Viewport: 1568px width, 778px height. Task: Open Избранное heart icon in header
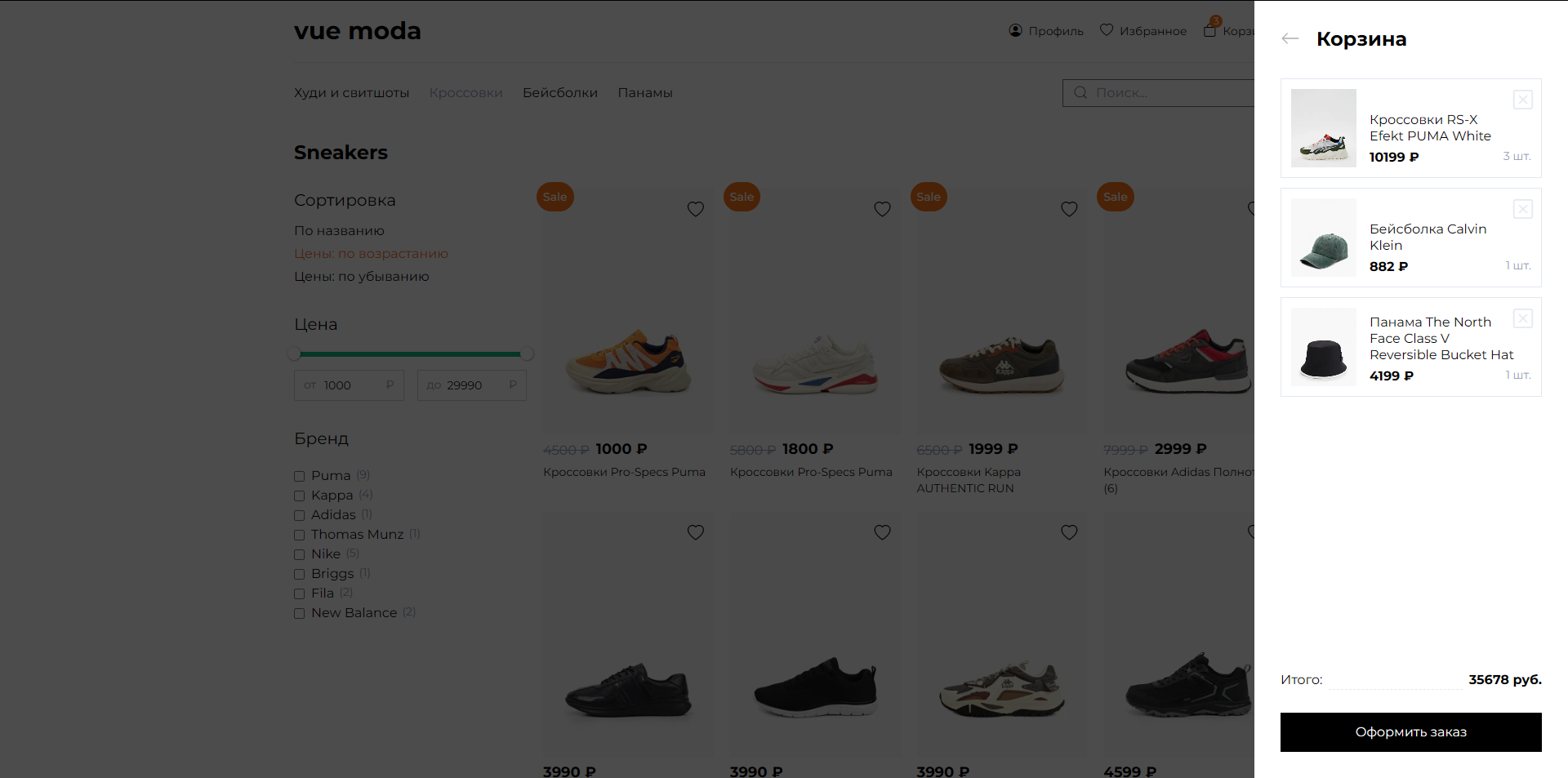point(1107,30)
